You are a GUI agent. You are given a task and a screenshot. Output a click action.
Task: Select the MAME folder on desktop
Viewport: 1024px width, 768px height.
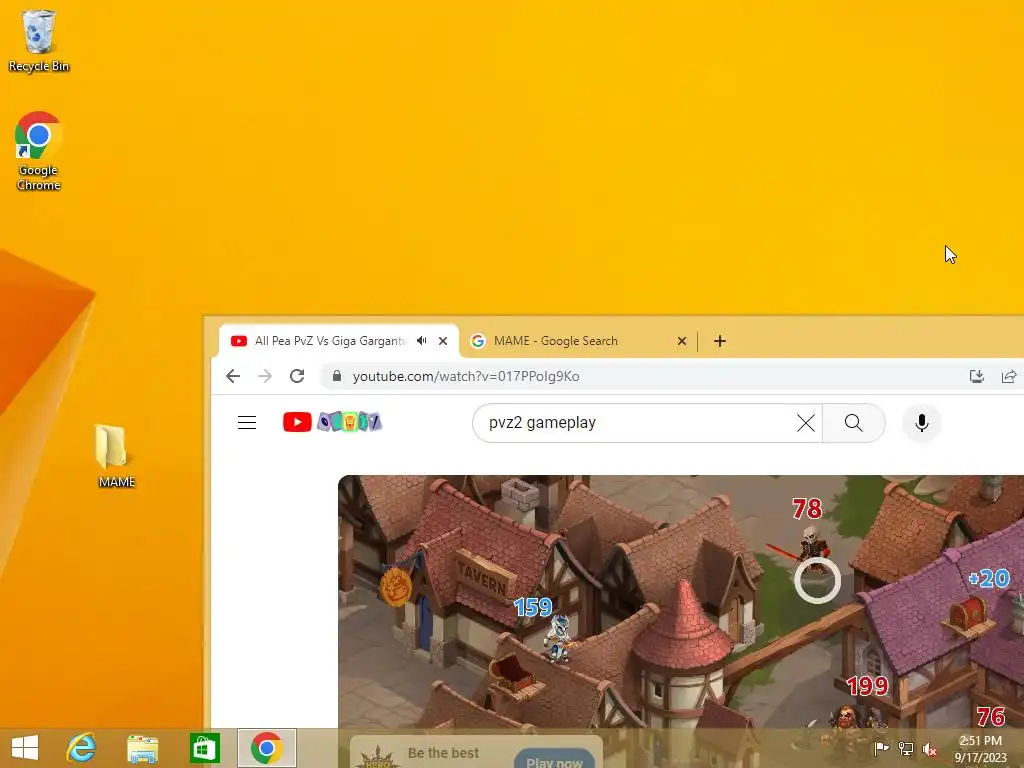coord(116,456)
